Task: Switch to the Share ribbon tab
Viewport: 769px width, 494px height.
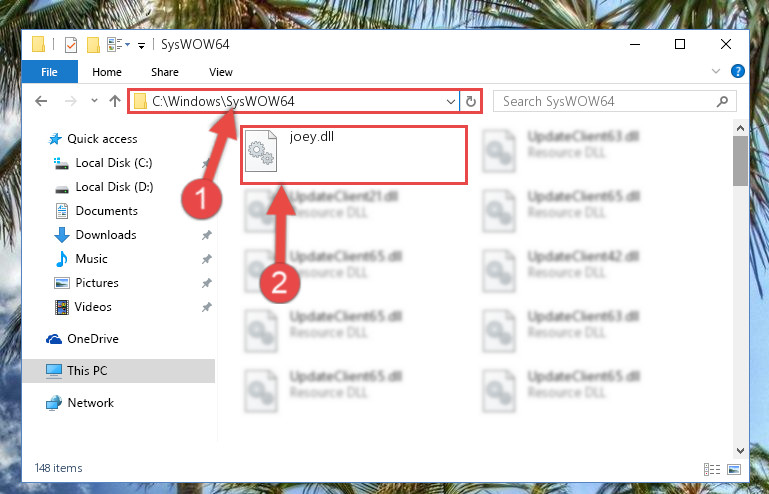Action: click(x=165, y=72)
